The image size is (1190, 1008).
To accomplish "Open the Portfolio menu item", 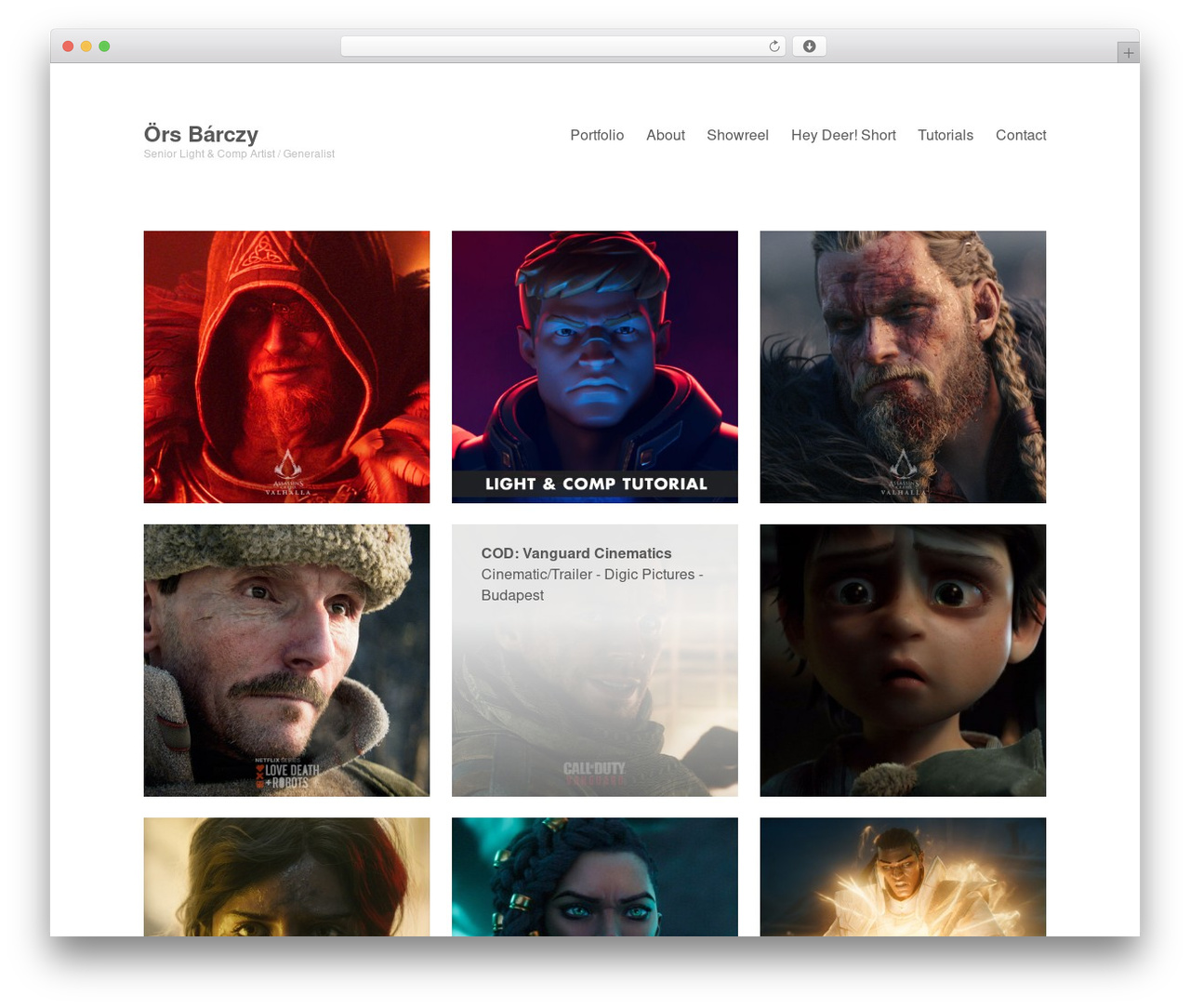I will coord(597,135).
